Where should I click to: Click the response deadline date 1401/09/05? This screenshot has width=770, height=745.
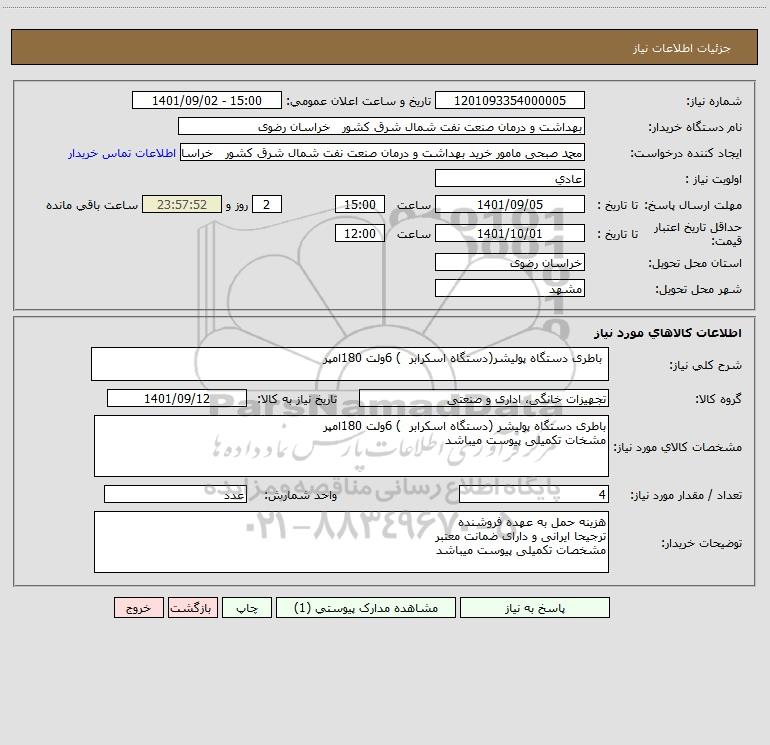pos(510,204)
